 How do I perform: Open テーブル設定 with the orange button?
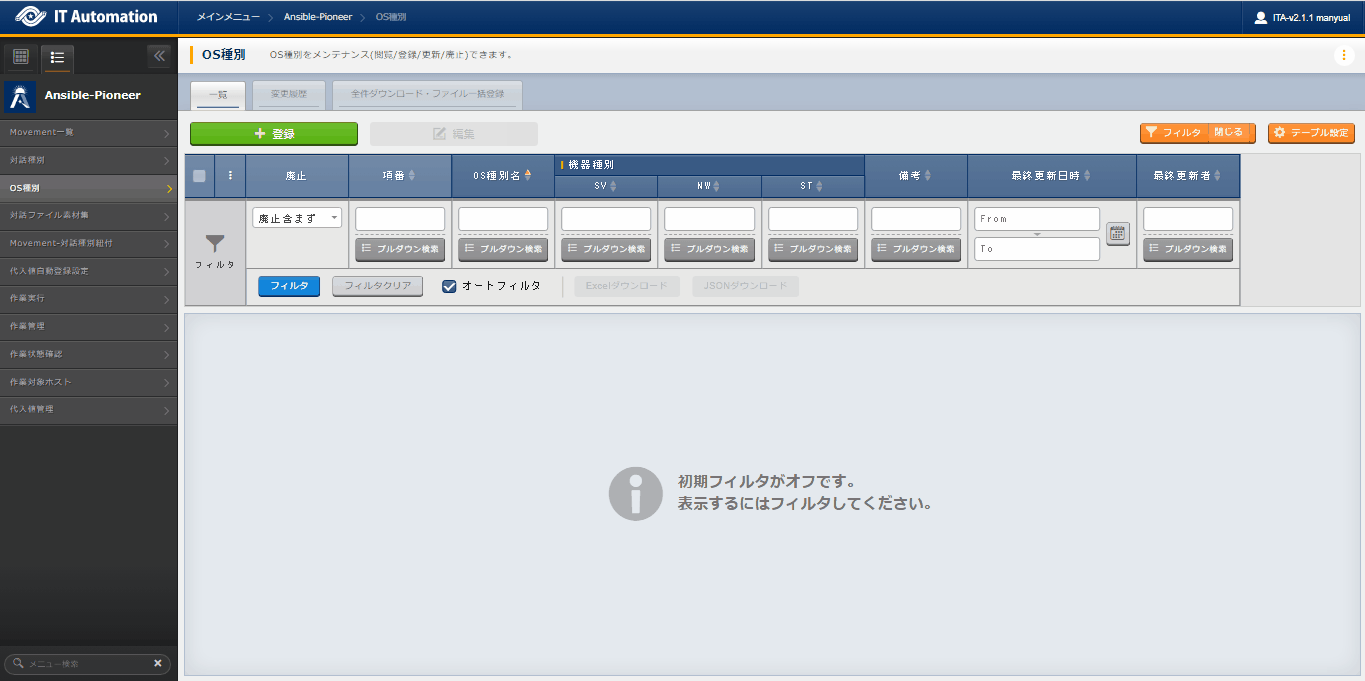tap(1310, 133)
